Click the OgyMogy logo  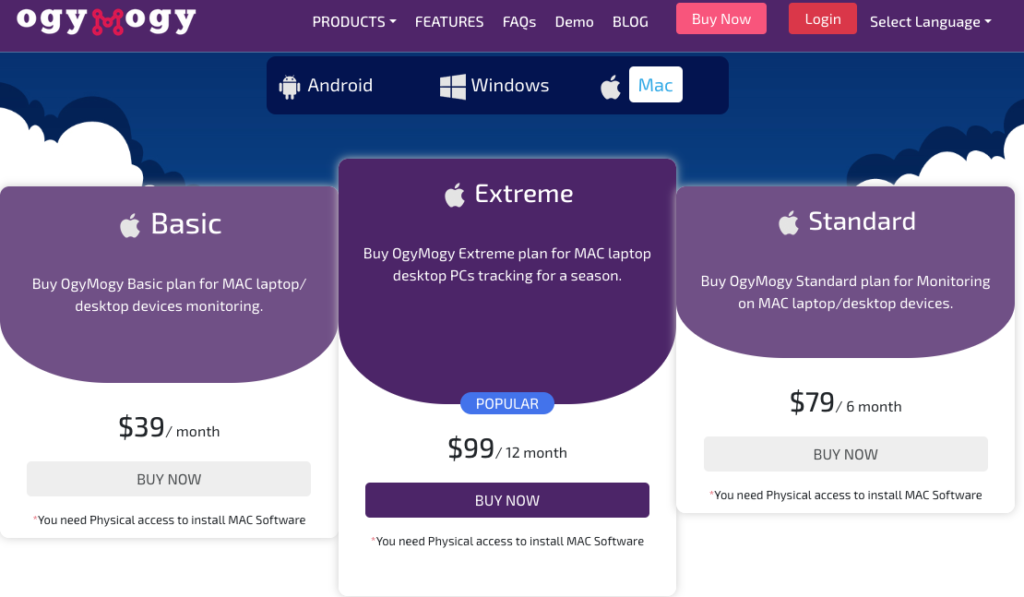point(106,19)
